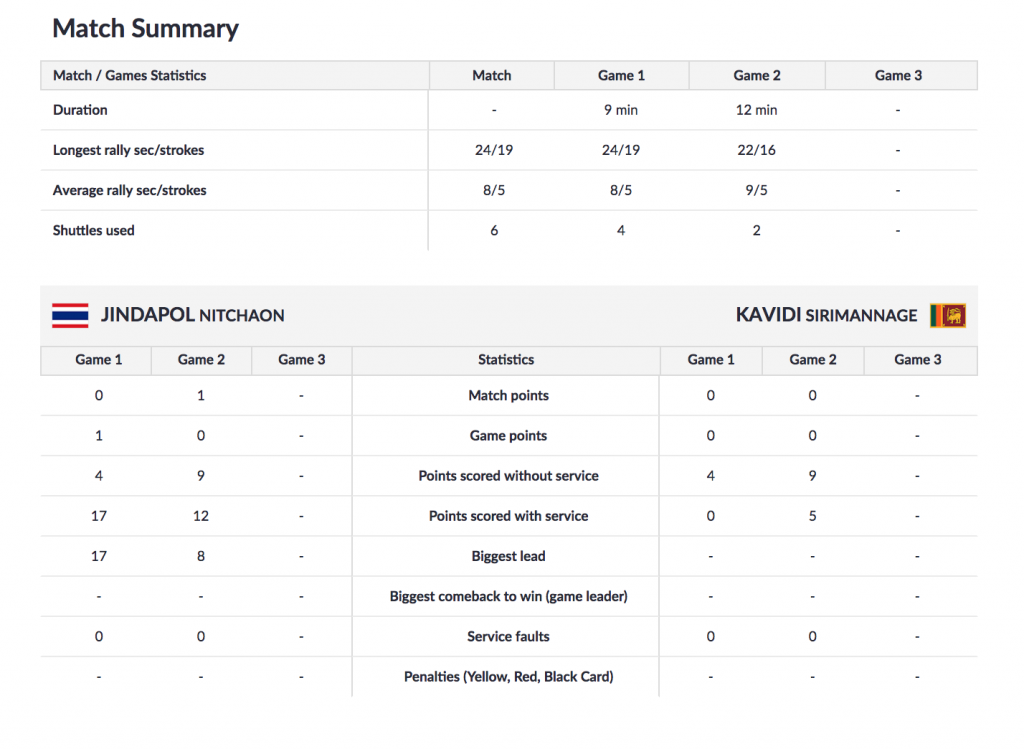Click the Duration row label
The height and width of the screenshot is (749, 1024).
[80, 110]
